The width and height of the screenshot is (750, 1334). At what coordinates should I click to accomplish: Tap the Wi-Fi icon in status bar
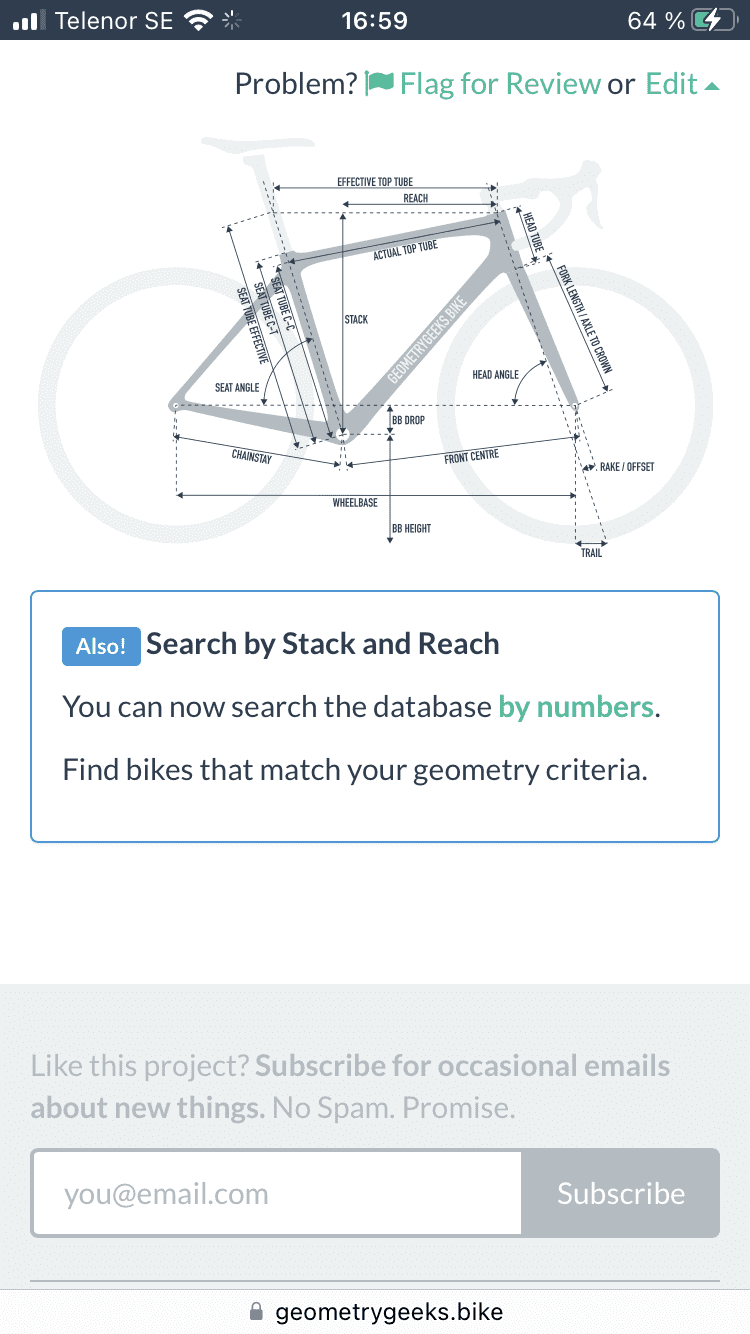pos(199,20)
